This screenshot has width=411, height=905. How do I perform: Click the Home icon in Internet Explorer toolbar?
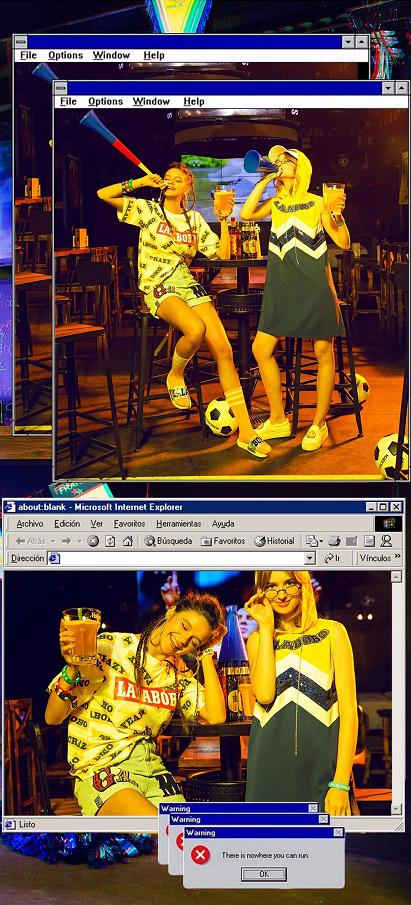(x=128, y=541)
